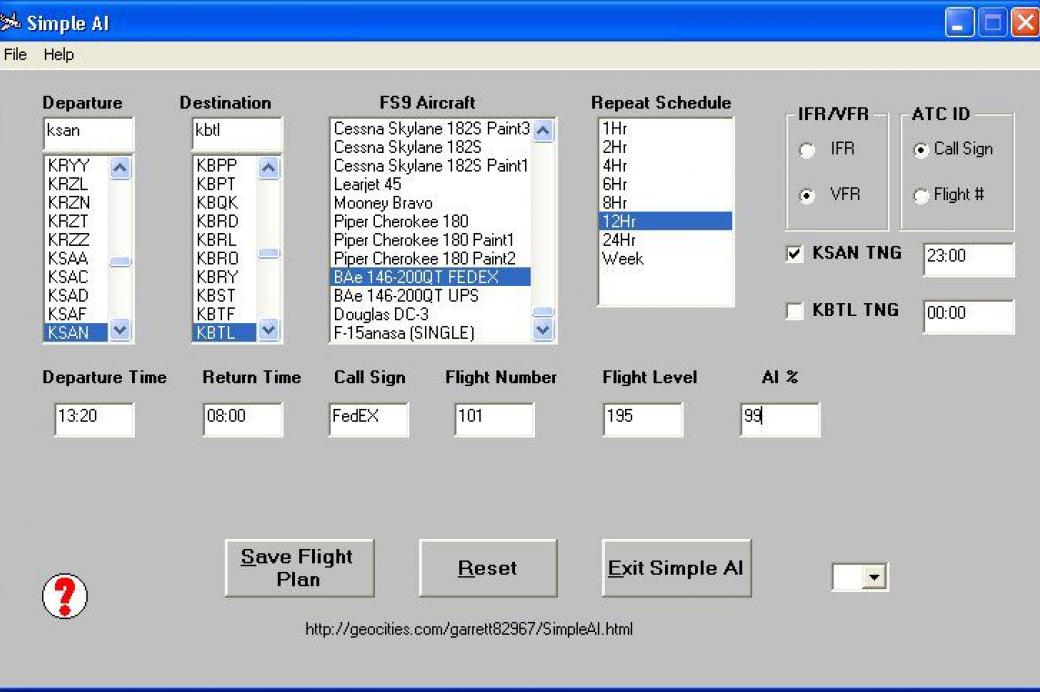Select 4Hr repeat schedule
This screenshot has height=692, width=1040.
click(666, 165)
